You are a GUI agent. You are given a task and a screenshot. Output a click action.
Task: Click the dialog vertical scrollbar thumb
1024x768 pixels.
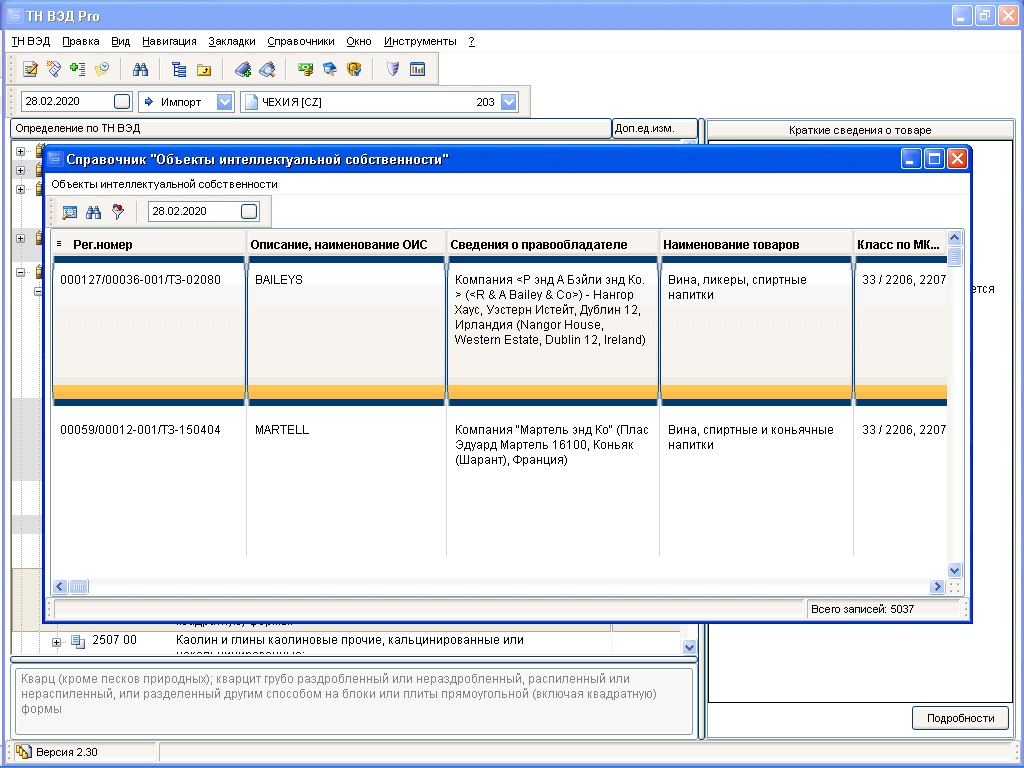coord(955,257)
